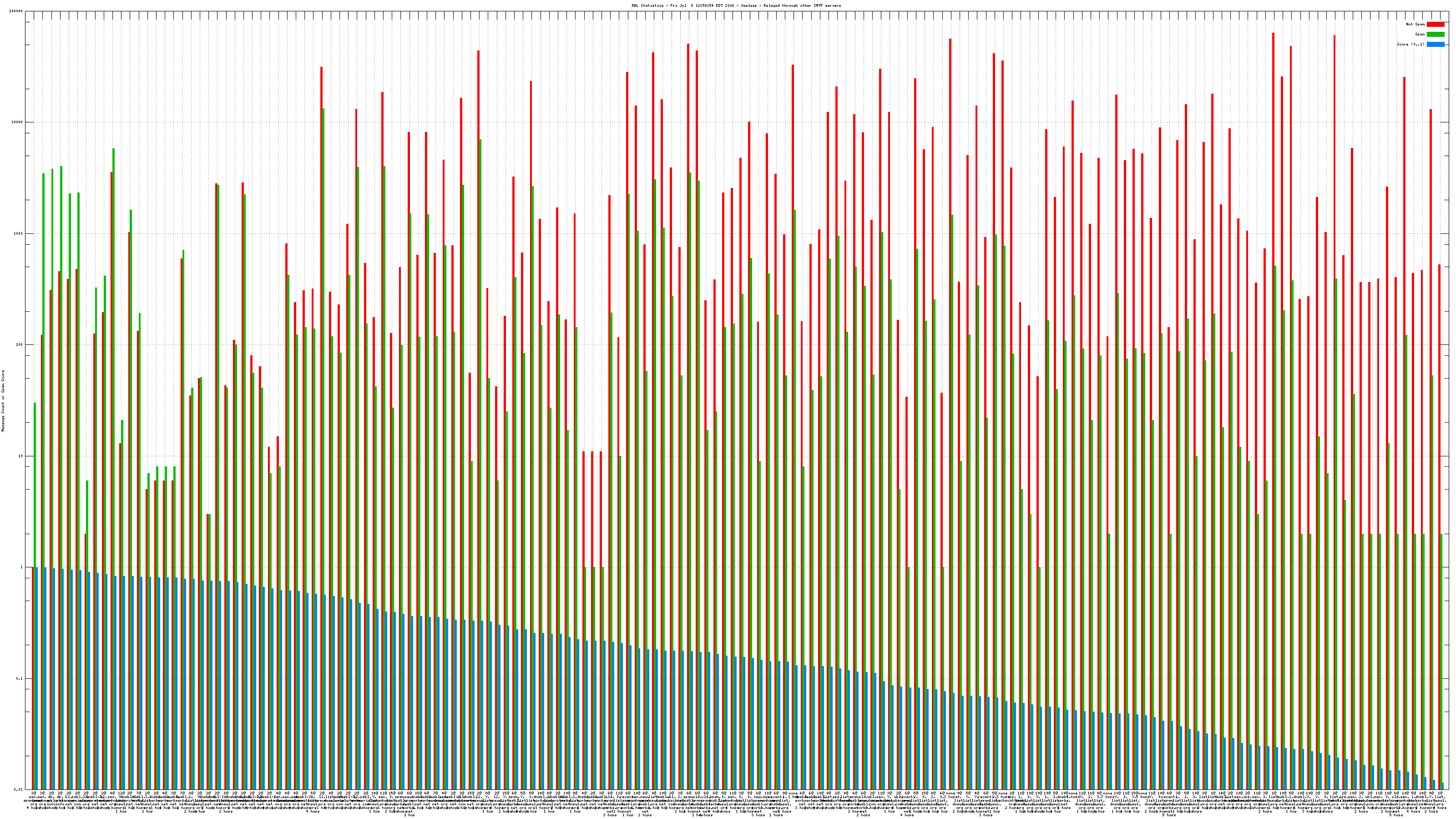The image size is (1456, 819).
Task: Click the rightmost green Spam bar
Action: point(1441,661)
